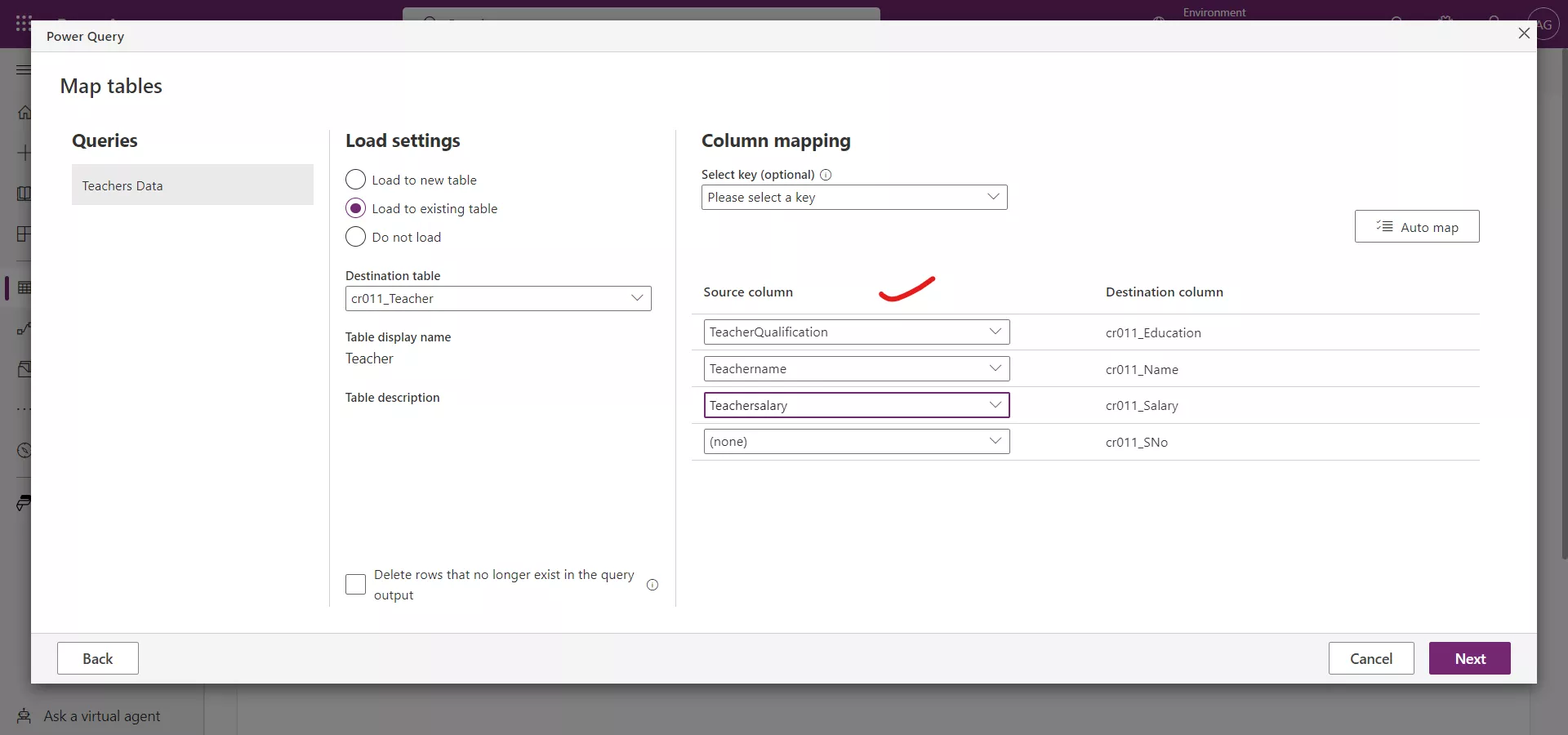Click the Create plus icon in sidebar

click(x=24, y=153)
